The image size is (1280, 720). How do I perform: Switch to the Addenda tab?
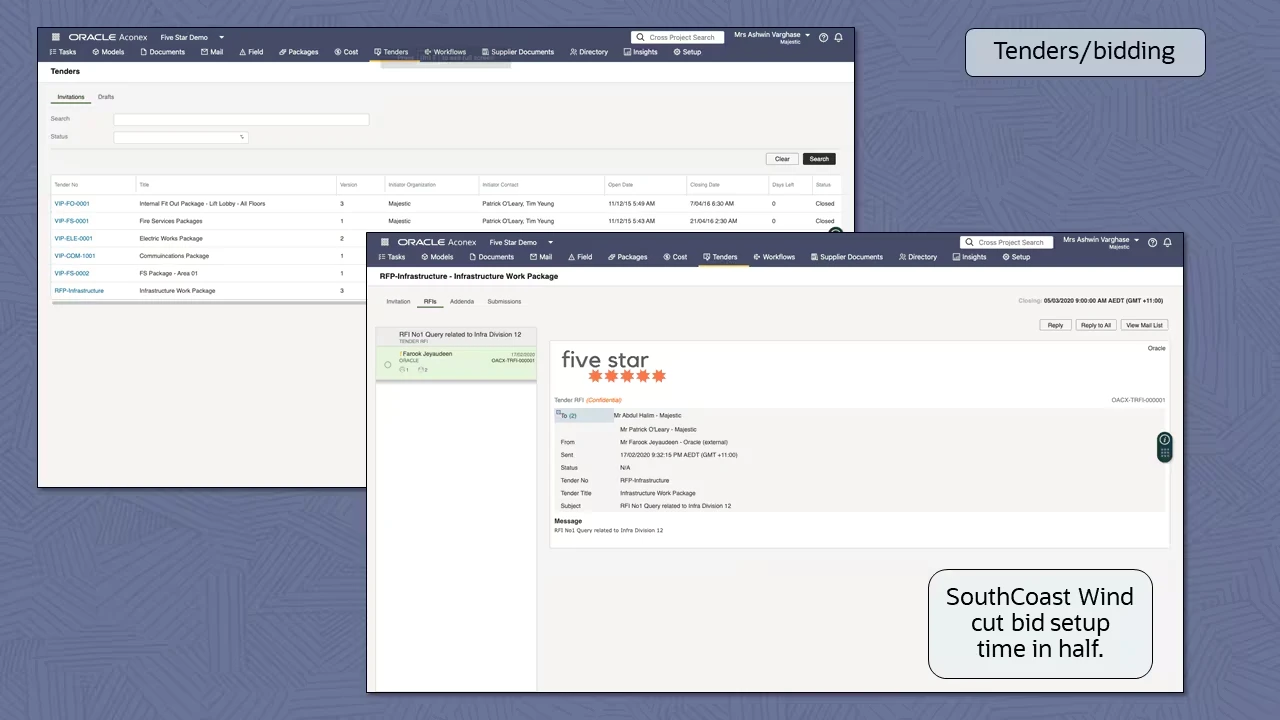[462, 301]
